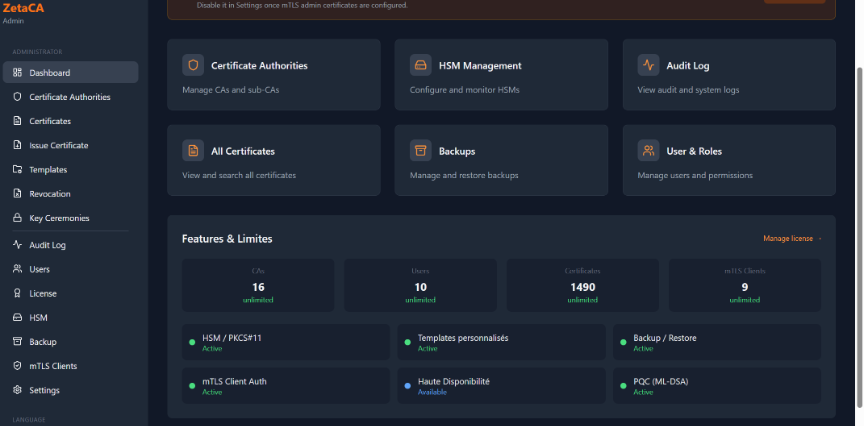864x426 pixels.
Task: Click the Backup archive icon in sidebar
Action: pos(17,342)
